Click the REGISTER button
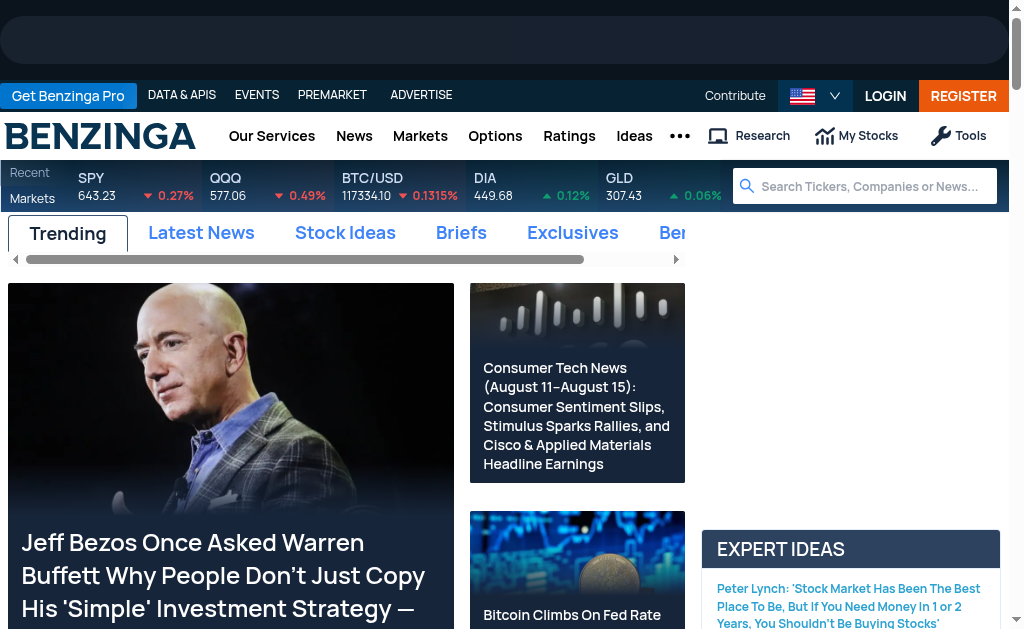1024x629 pixels. (964, 96)
